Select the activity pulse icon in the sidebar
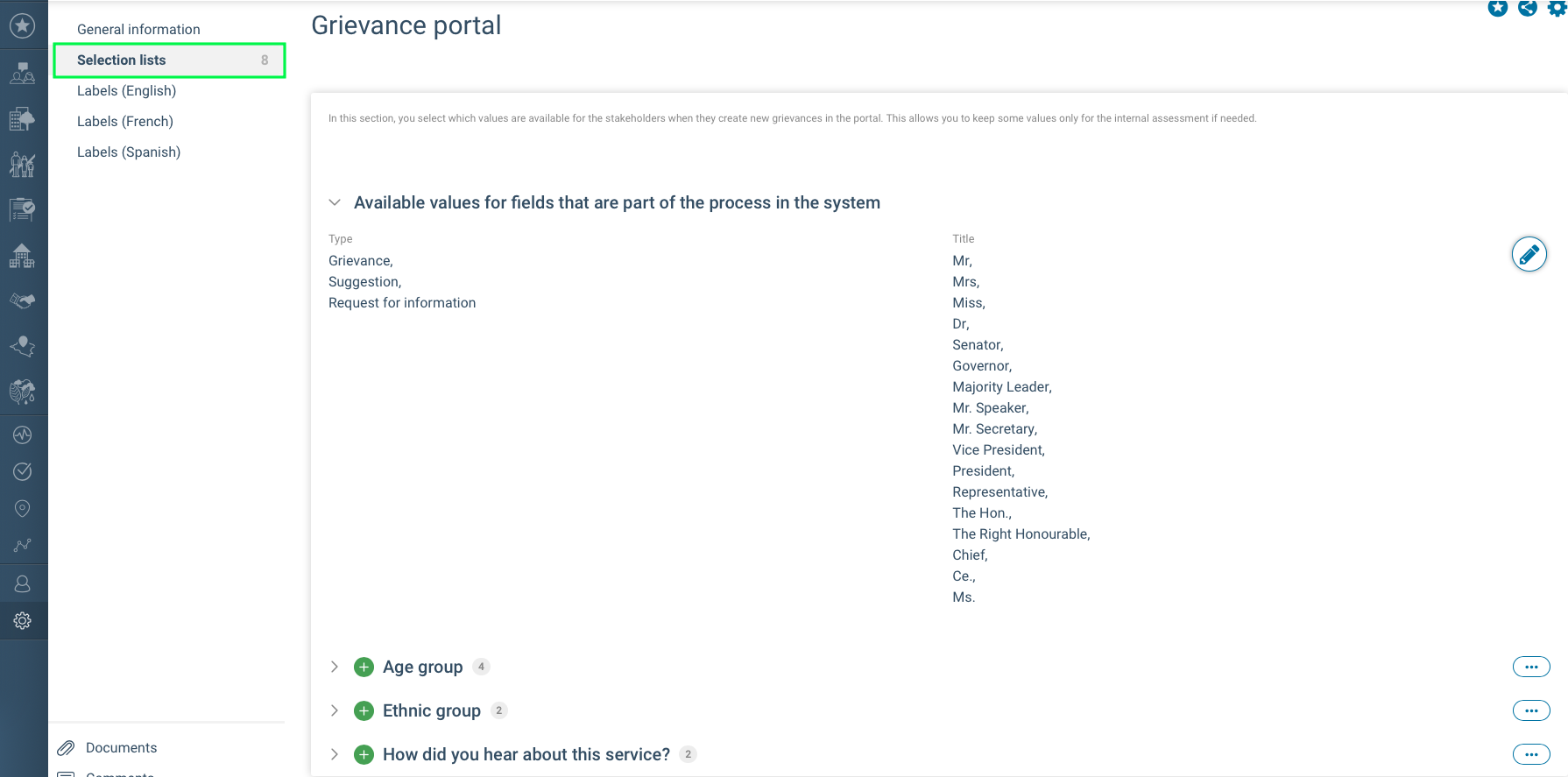 tap(22, 434)
